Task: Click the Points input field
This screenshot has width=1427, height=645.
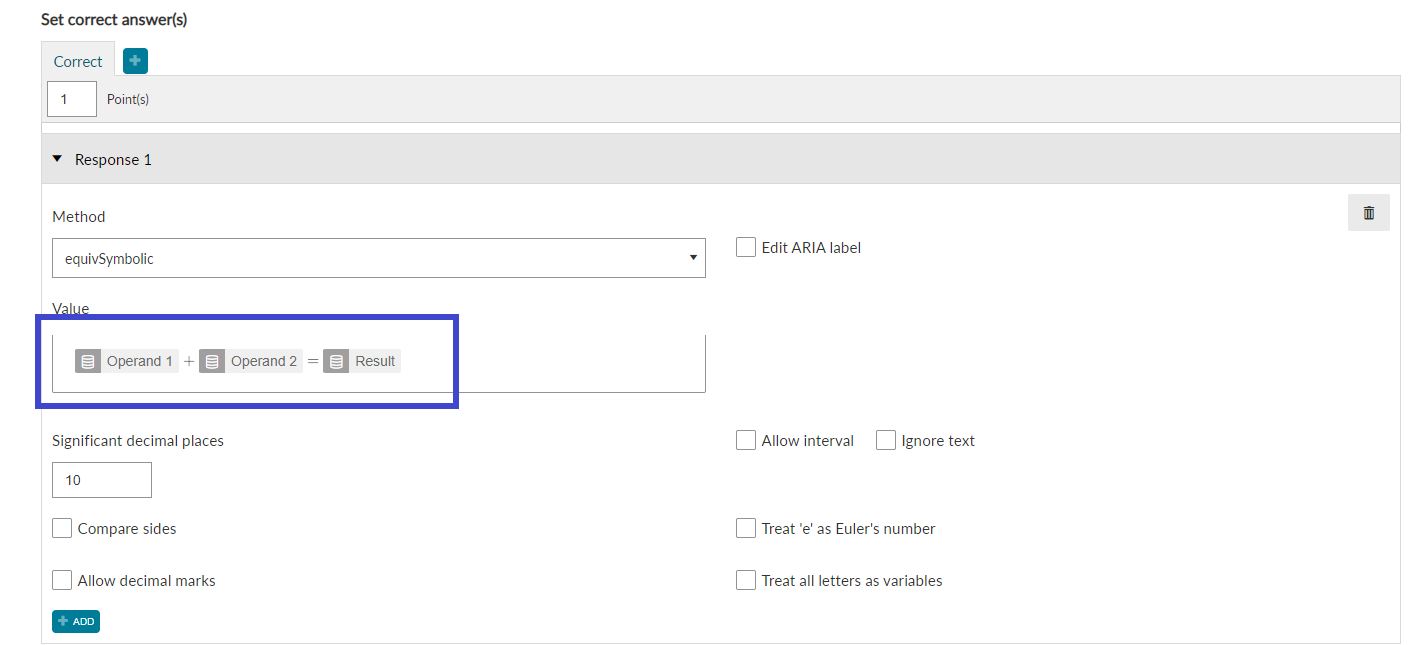Action: 72,99
